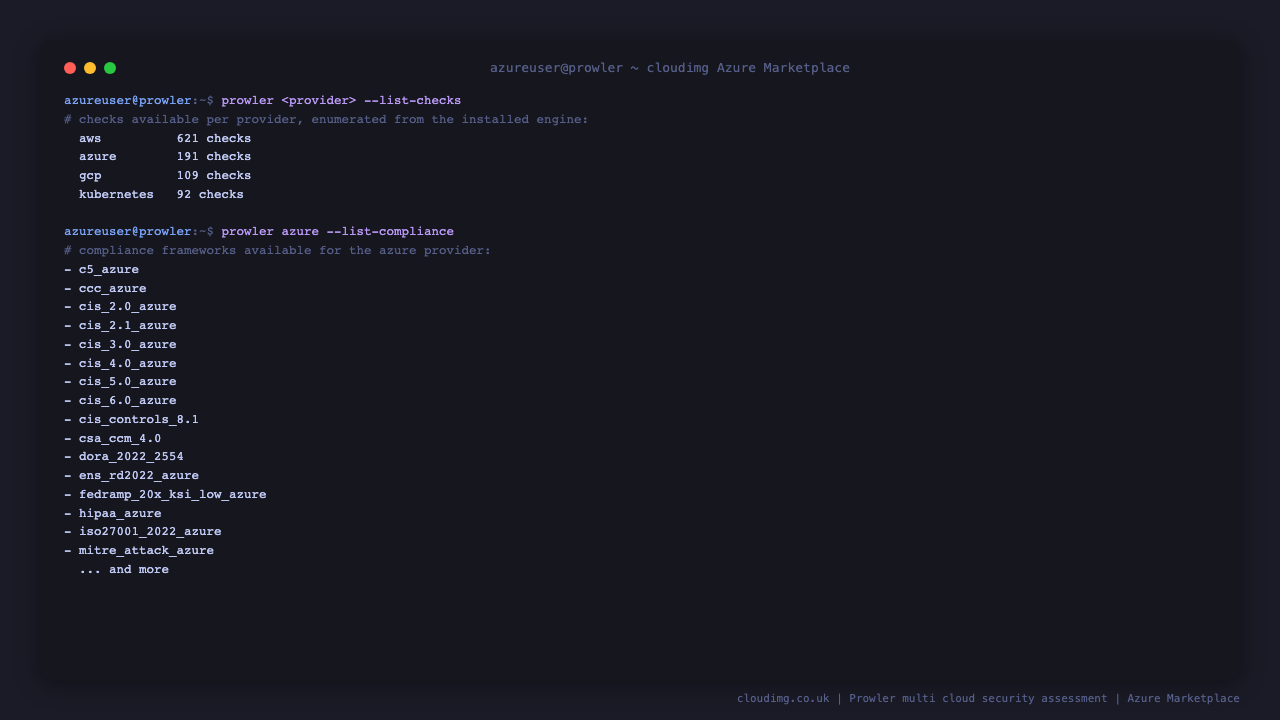Select the 'azure 191 checks' line
1280x720 pixels.
(165, 157)
